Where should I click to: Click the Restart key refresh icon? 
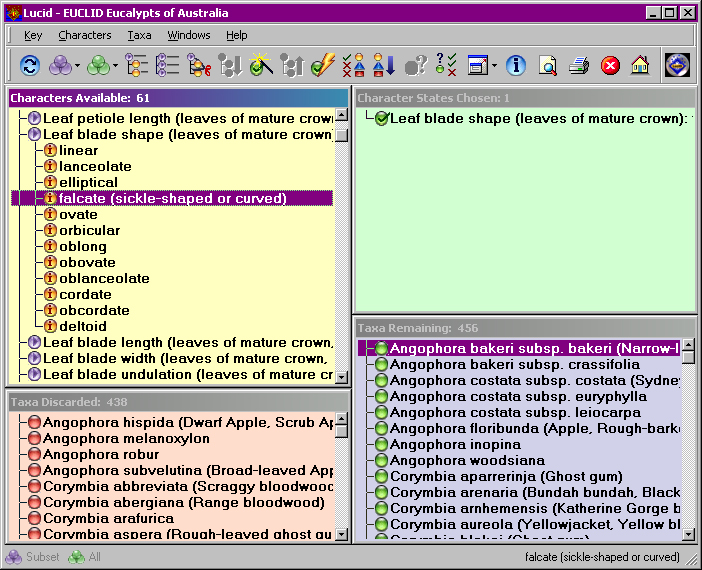click(x=30, y=66)
